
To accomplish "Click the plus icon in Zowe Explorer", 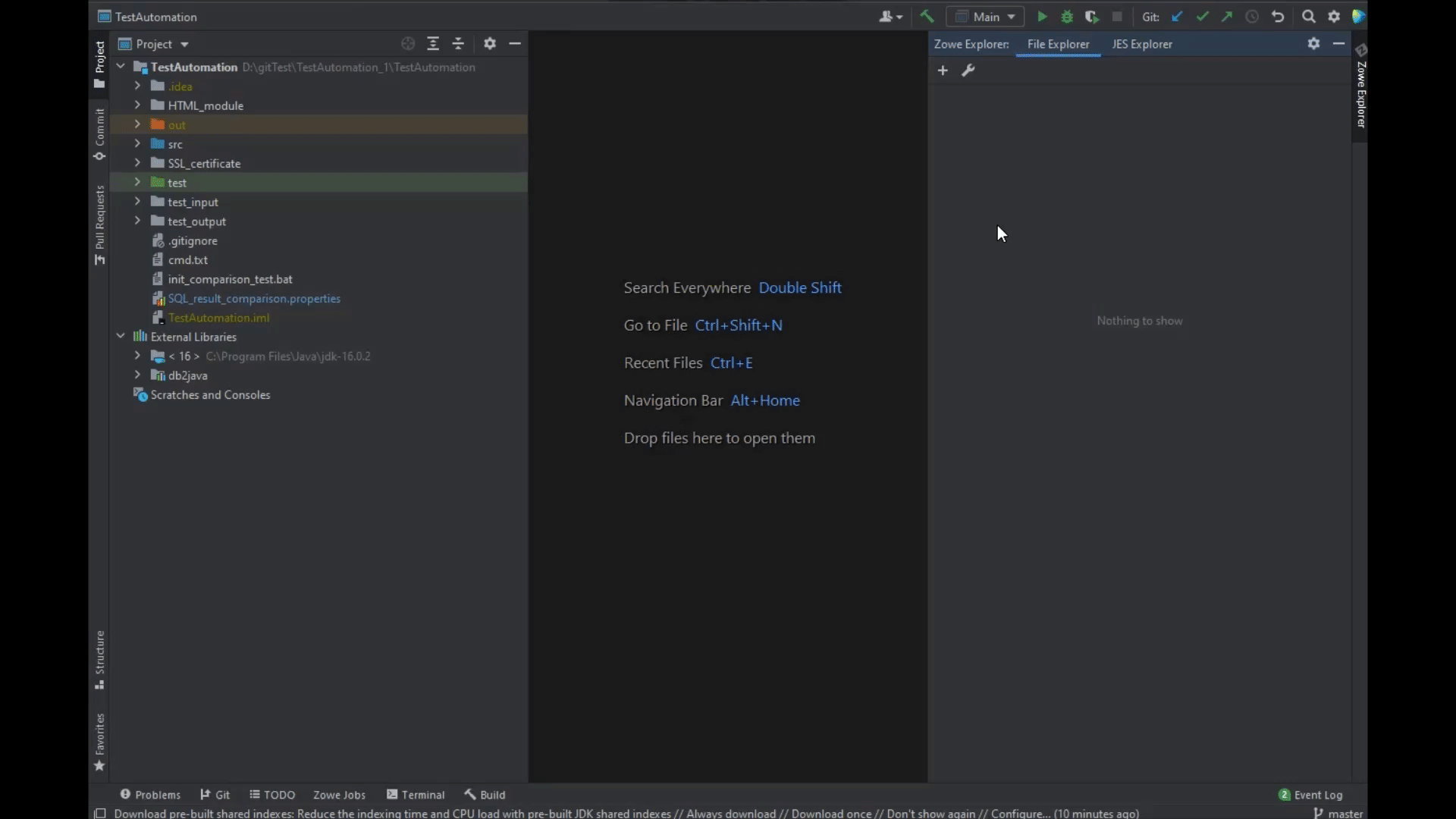I will click(x=943, y=71).
